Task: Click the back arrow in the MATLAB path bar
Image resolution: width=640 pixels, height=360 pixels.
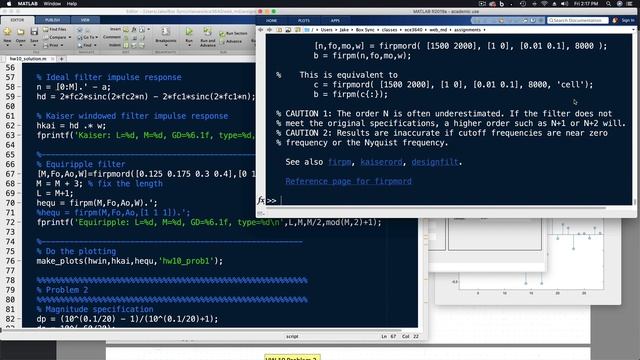Action: [x=260, y=30]
